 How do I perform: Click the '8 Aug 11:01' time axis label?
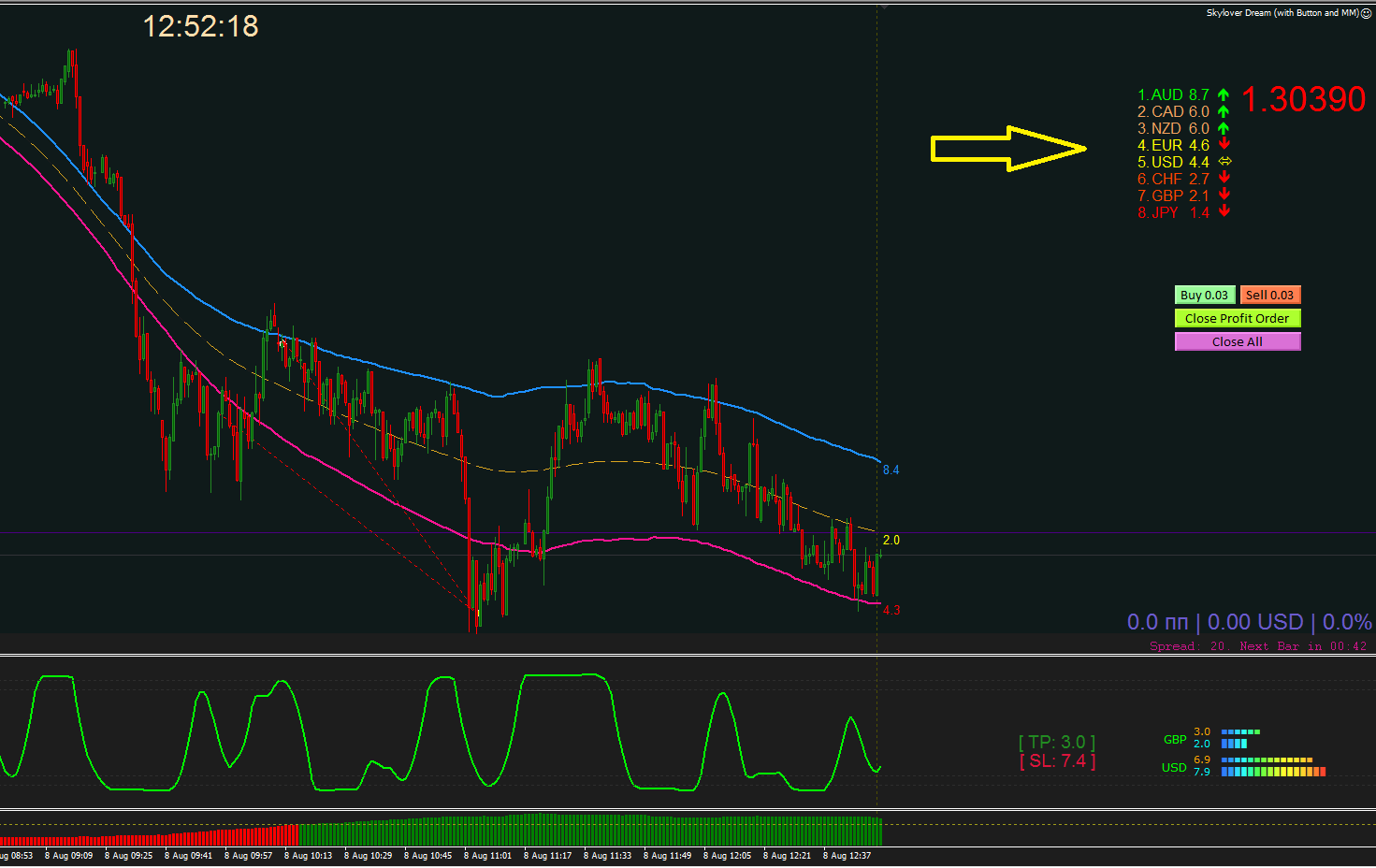(x=488, y=856)
